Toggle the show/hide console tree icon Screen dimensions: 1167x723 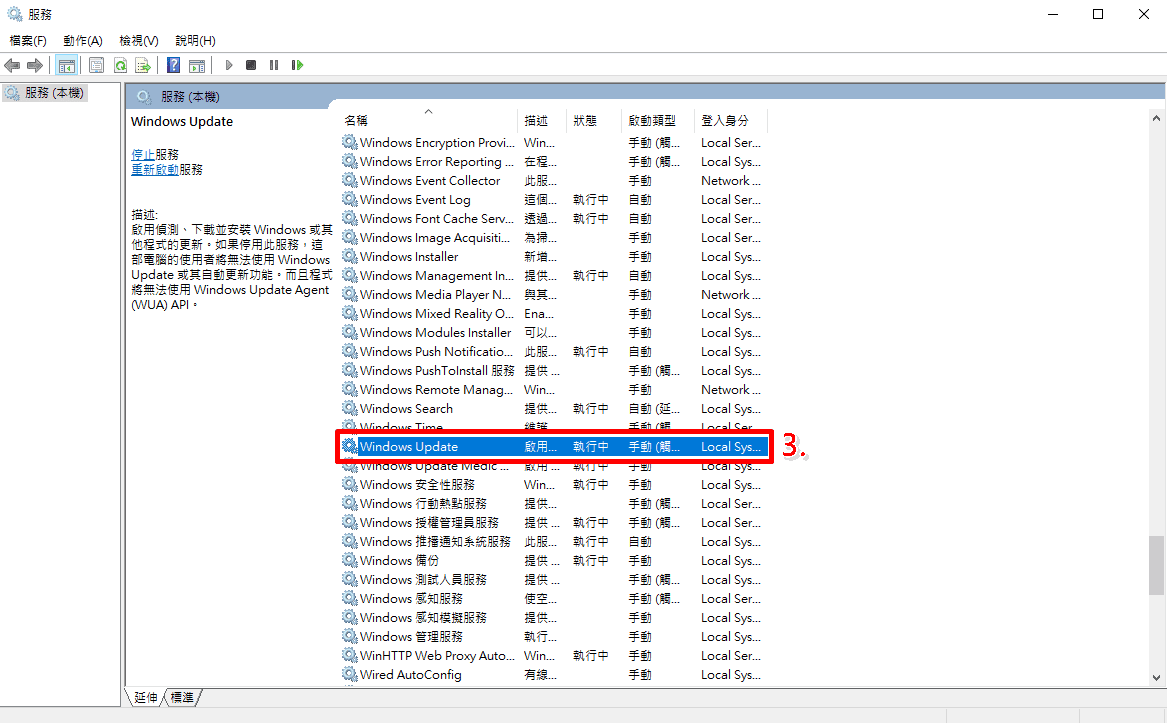66,66
